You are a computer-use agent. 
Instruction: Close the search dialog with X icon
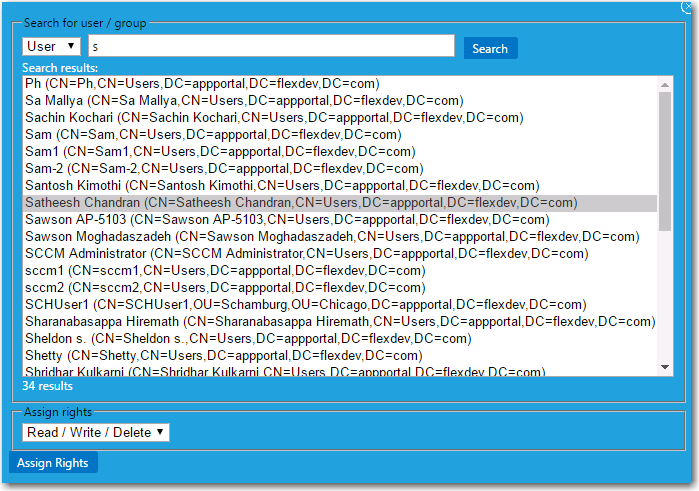(688, 5)
